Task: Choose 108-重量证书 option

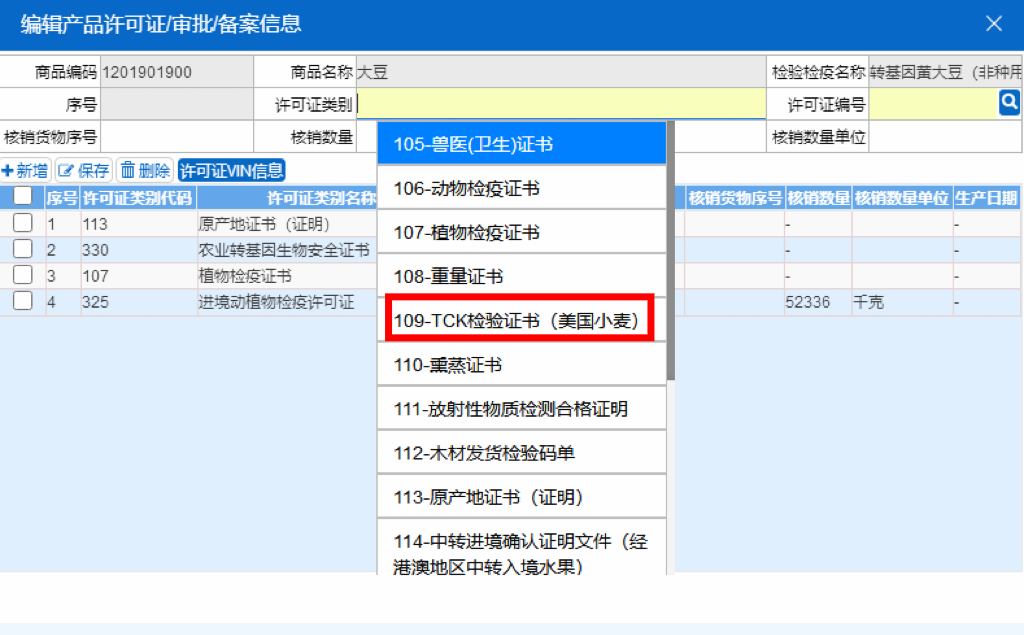Action: [x=520, y=276]
